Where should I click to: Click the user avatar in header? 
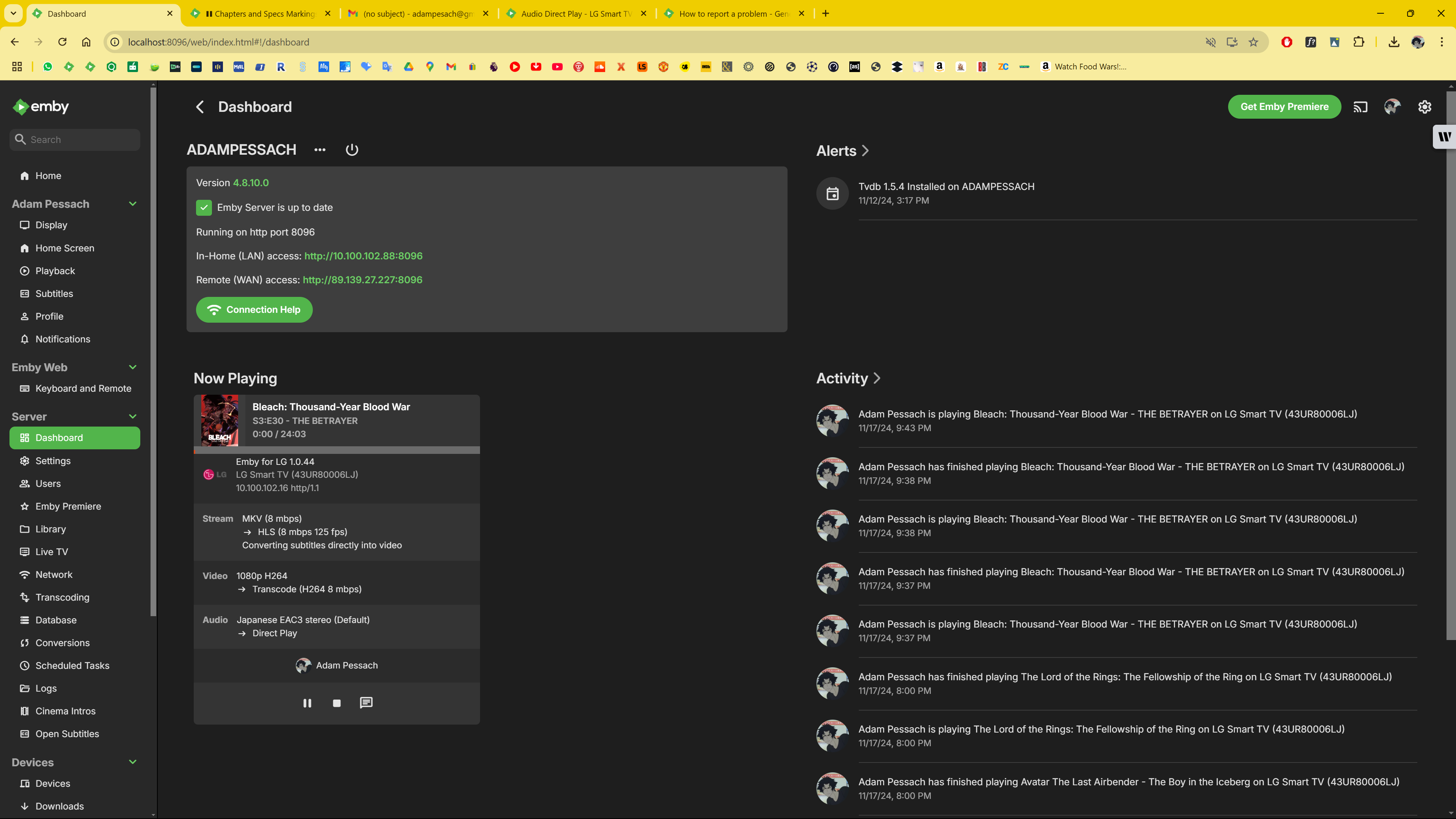1392,107
